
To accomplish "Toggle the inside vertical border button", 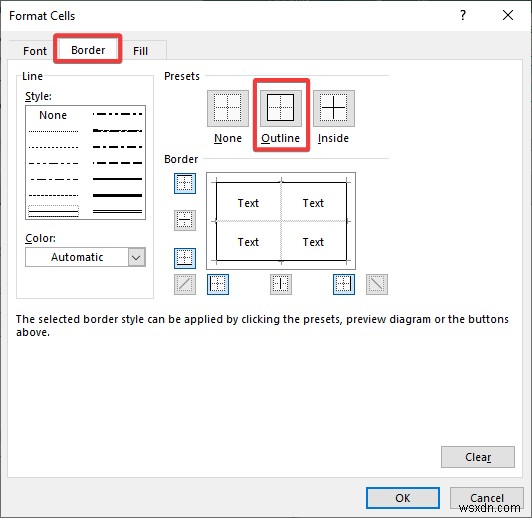I will click(281, 284).
